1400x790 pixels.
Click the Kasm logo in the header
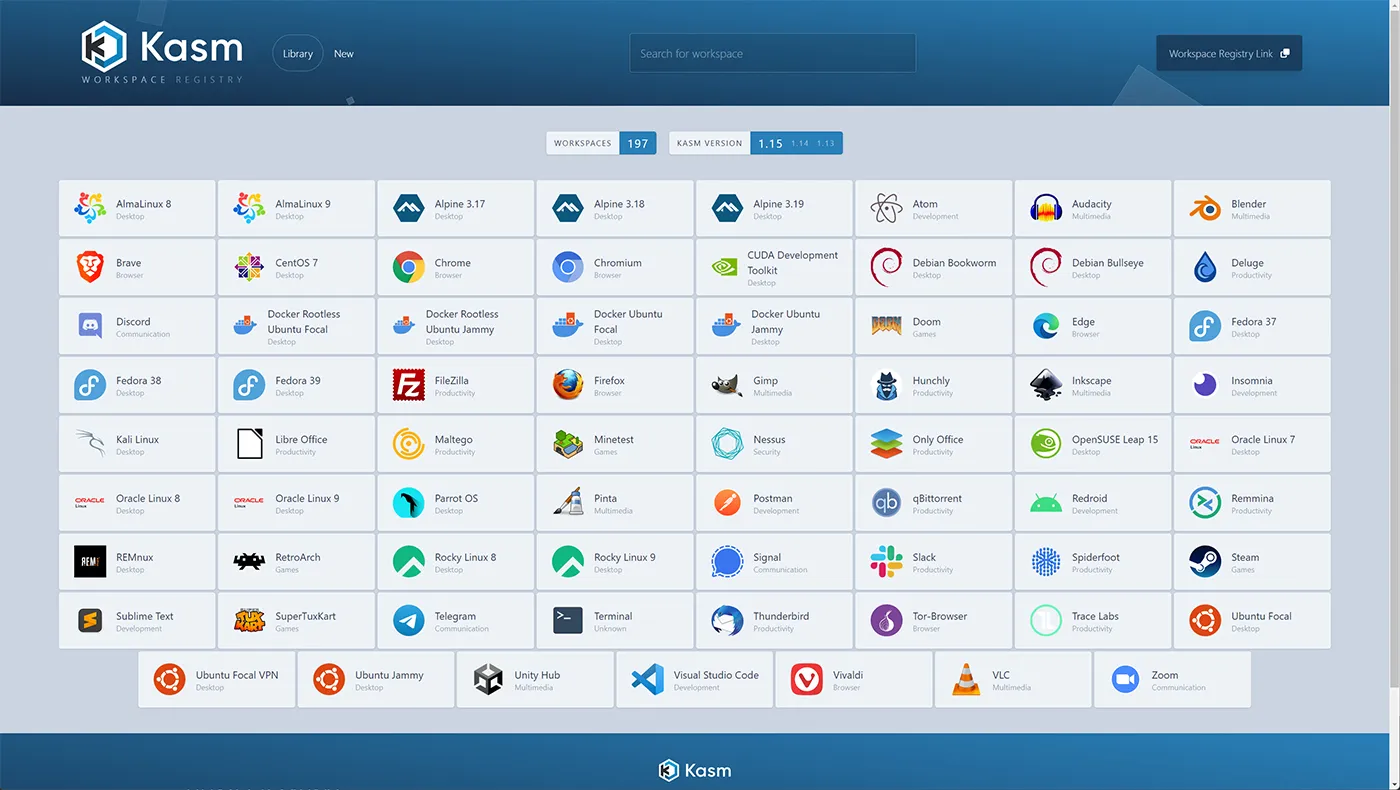click(x=162, y=52)
